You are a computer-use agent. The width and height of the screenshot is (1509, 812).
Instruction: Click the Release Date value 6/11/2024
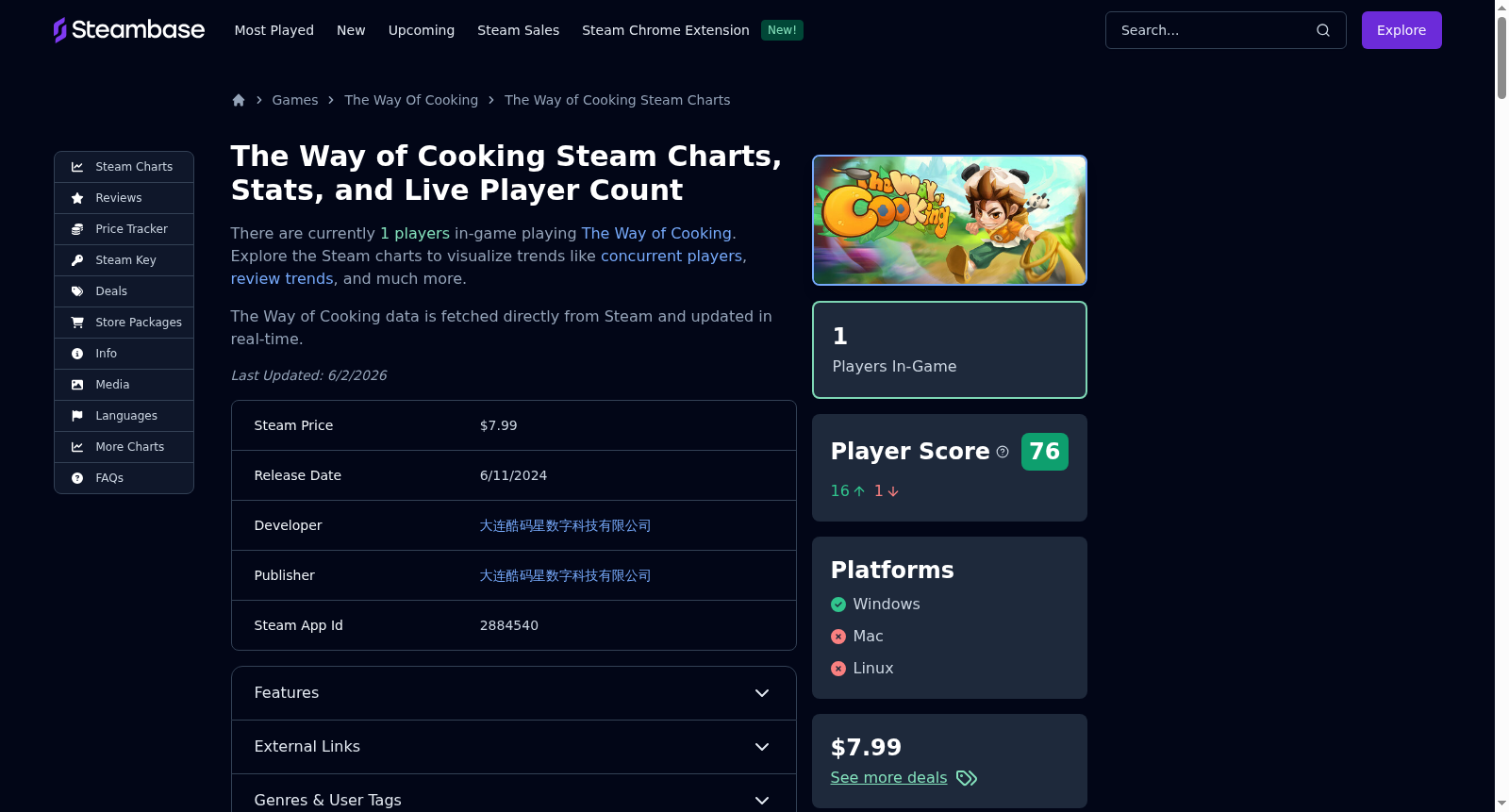tap(513, 475)
